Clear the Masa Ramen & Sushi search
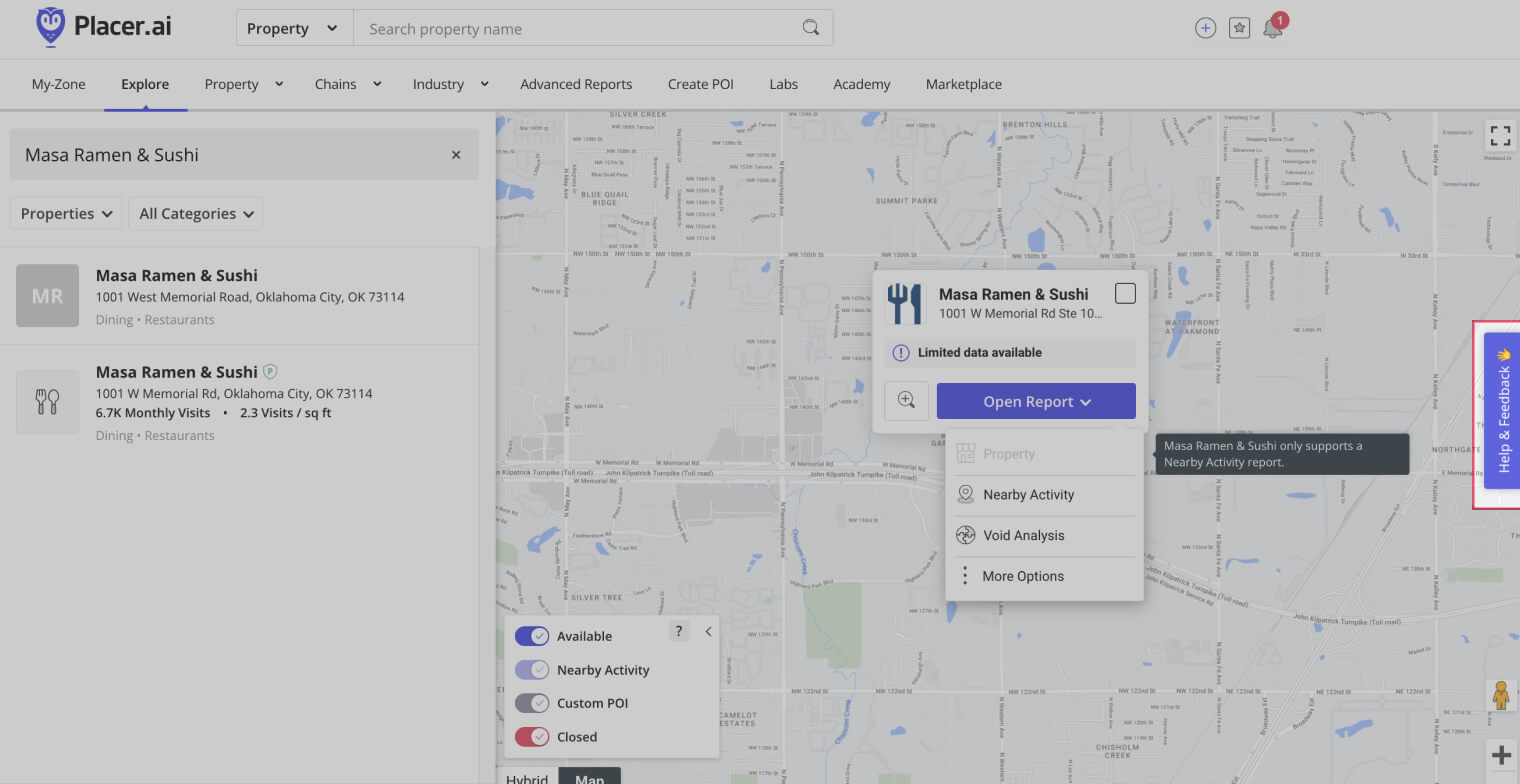 [x=456, y=155]
